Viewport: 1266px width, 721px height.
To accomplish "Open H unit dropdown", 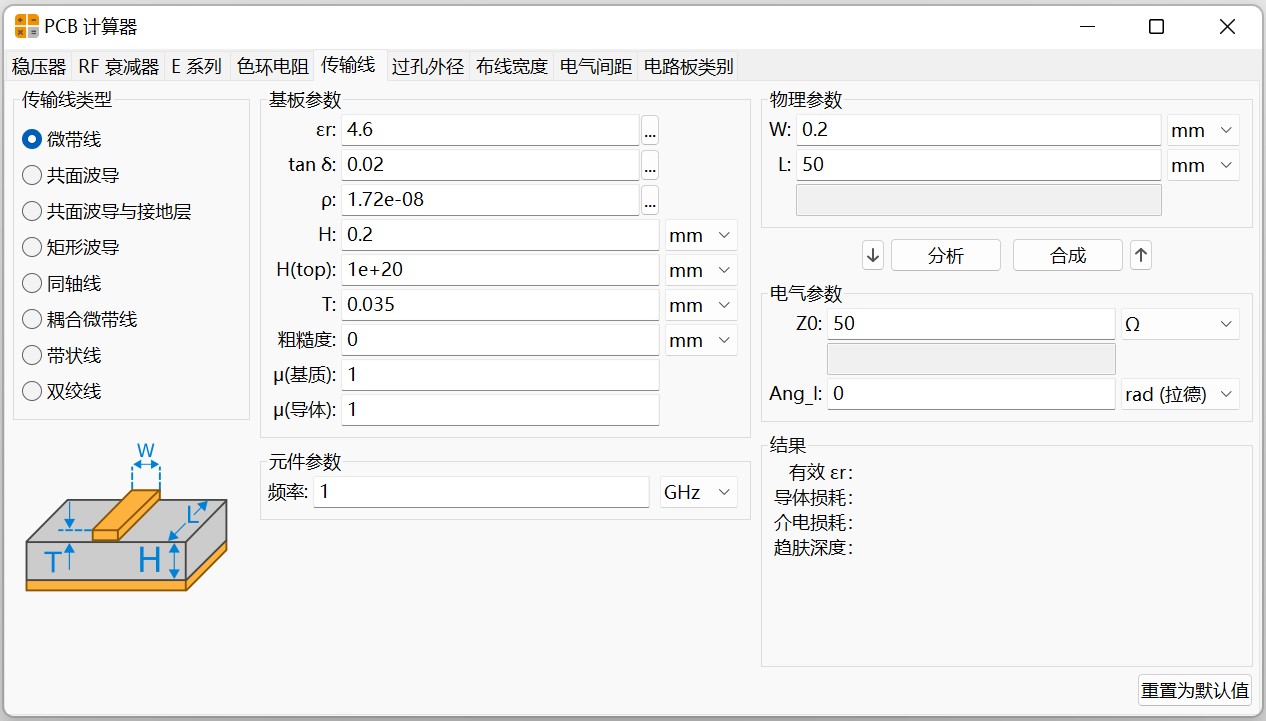I will point(699,235).
